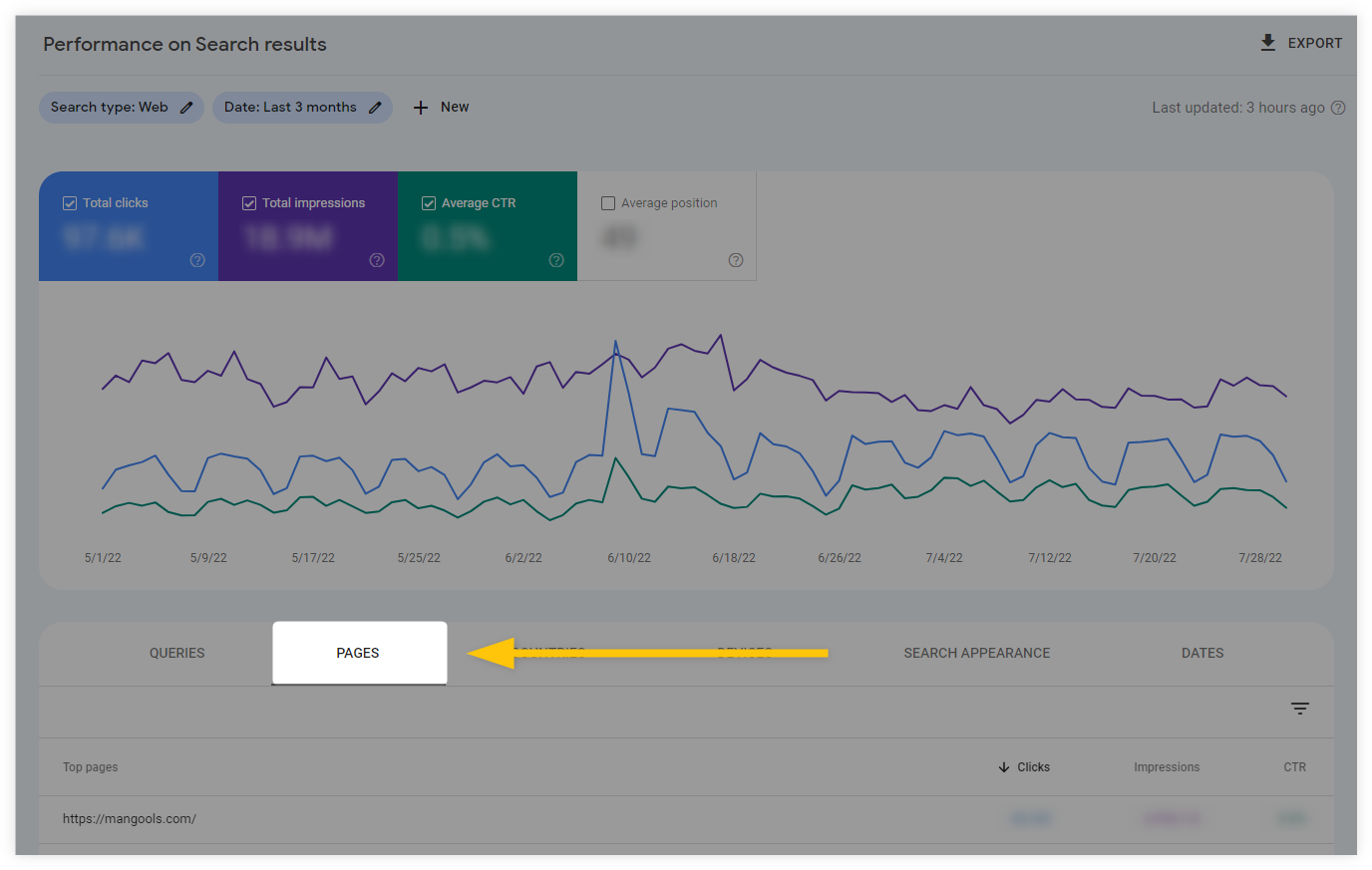Open help tooltip on Average CTR card

point(555,260)
